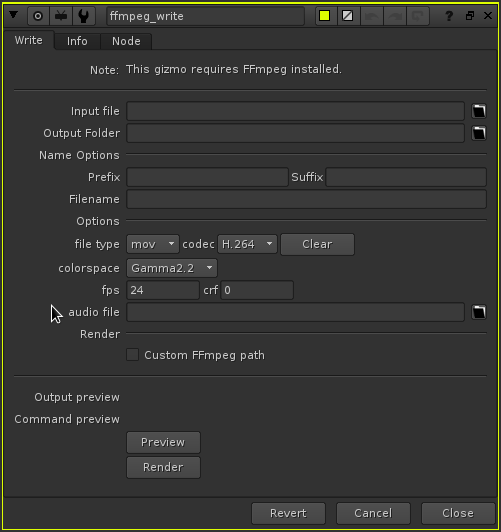Click the Suffix text field

(x=406, y=177)
